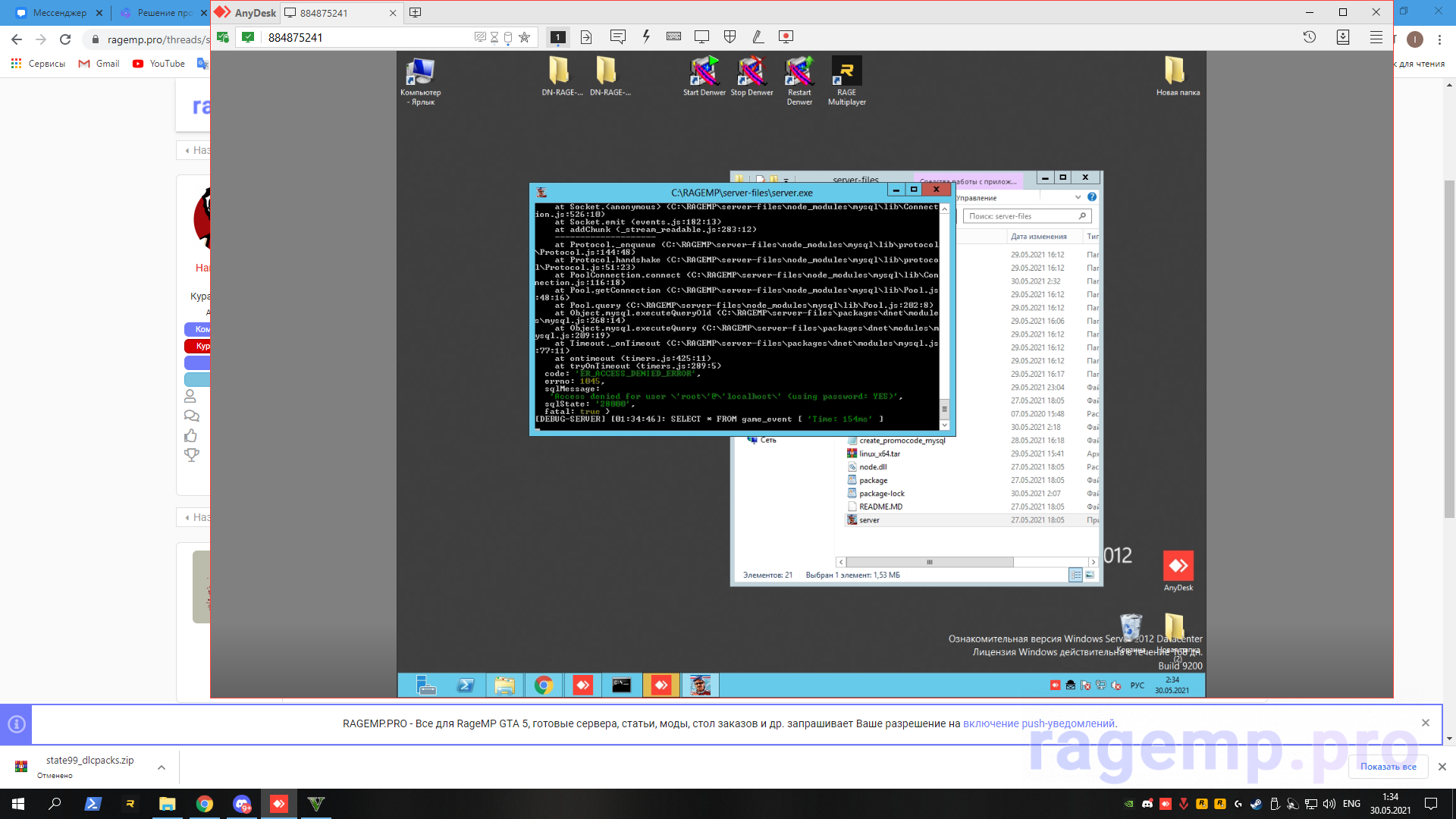This screenshot has height=819, width=1456.
Task: Open AnyDesk keyboard settings icon
Action: 673,36
